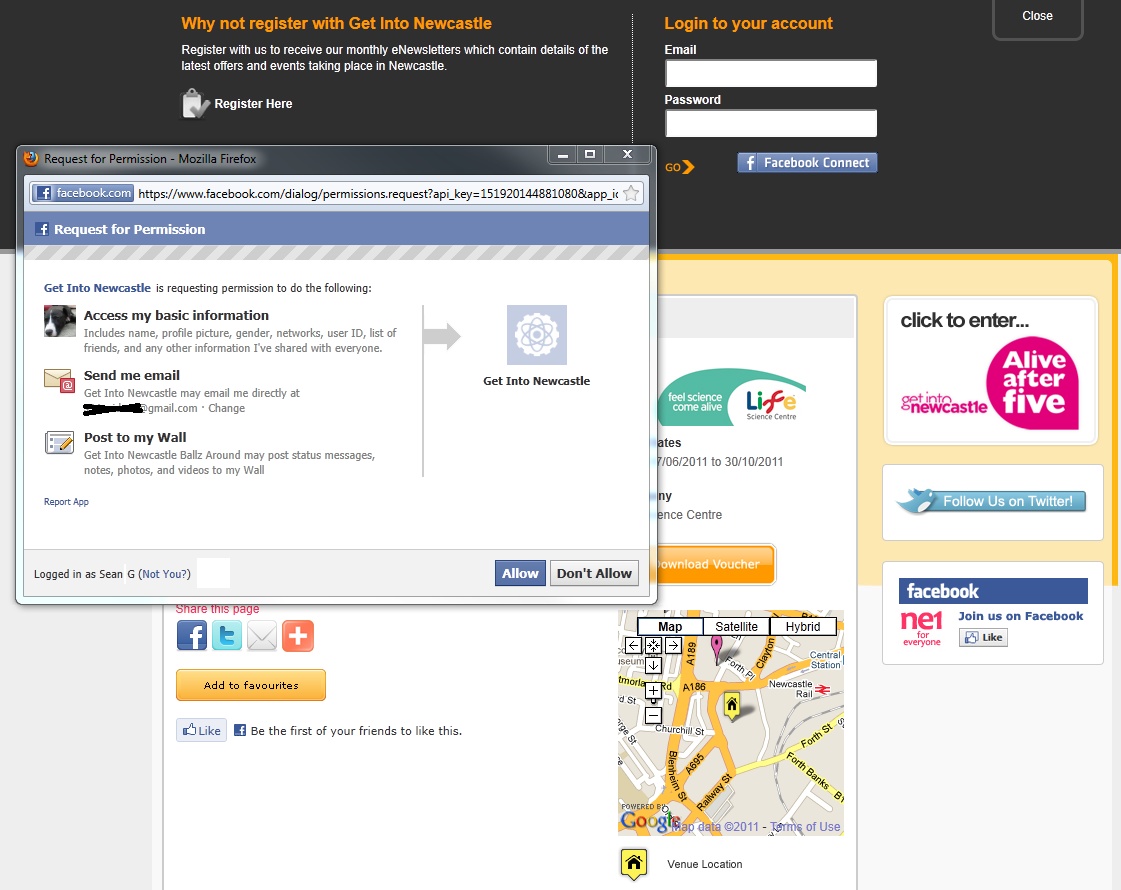Switch to Hybrid view tab
This screenshot has height=890, width=1121.
click(803, 627)
